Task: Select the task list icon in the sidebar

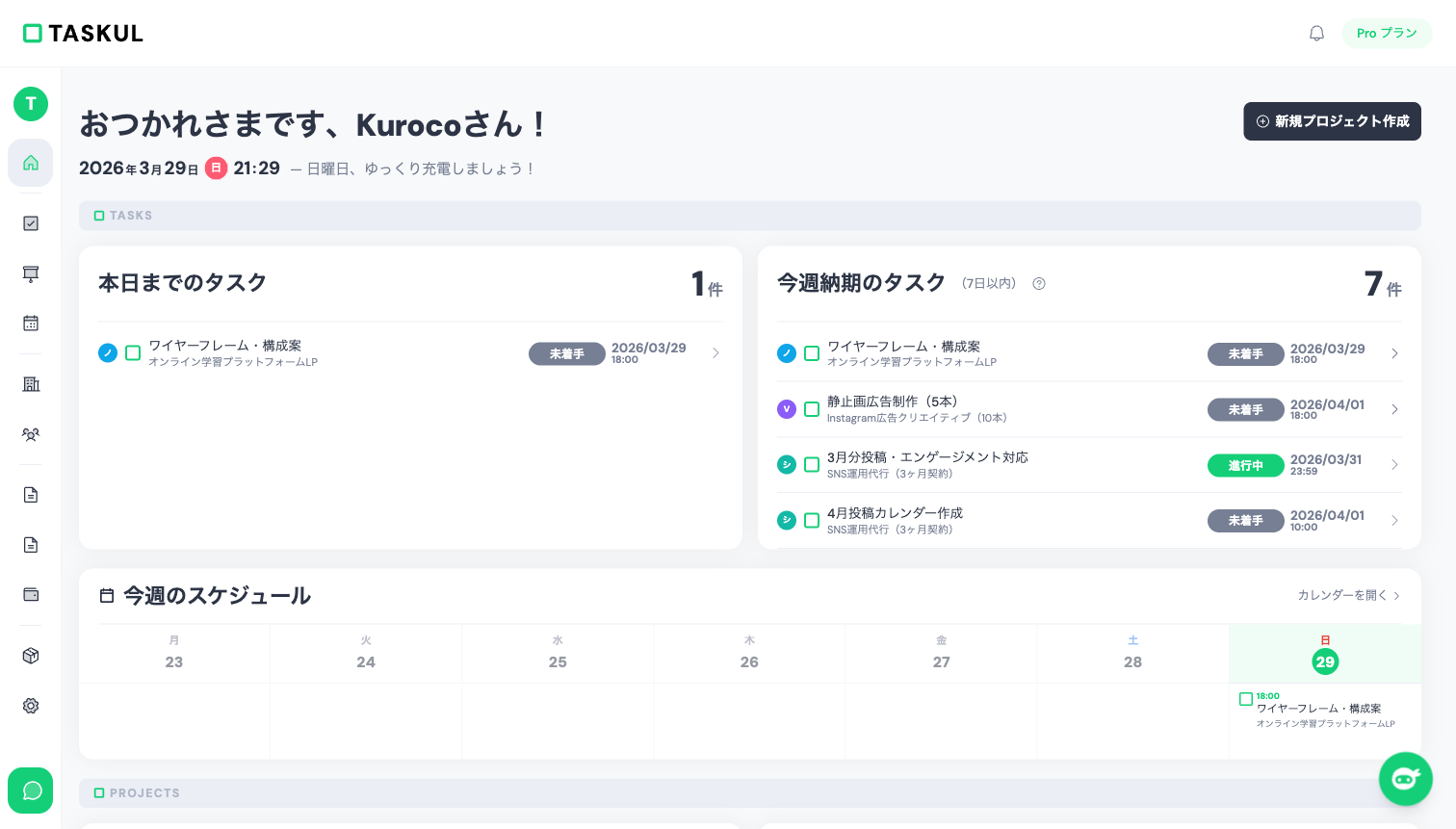Action: [30, 223]
